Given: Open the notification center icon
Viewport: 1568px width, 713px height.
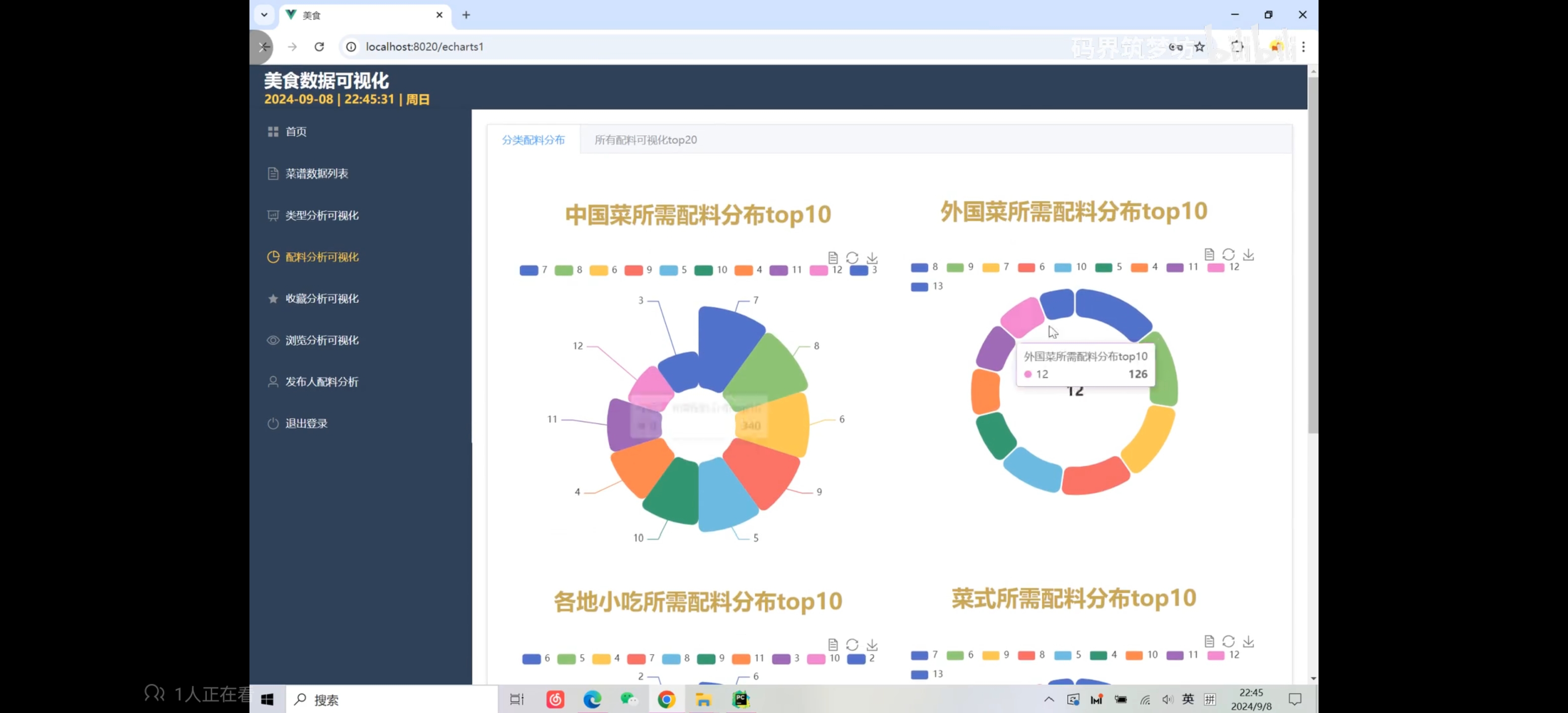Looking at the screenshot, I should coord(1295,699).
